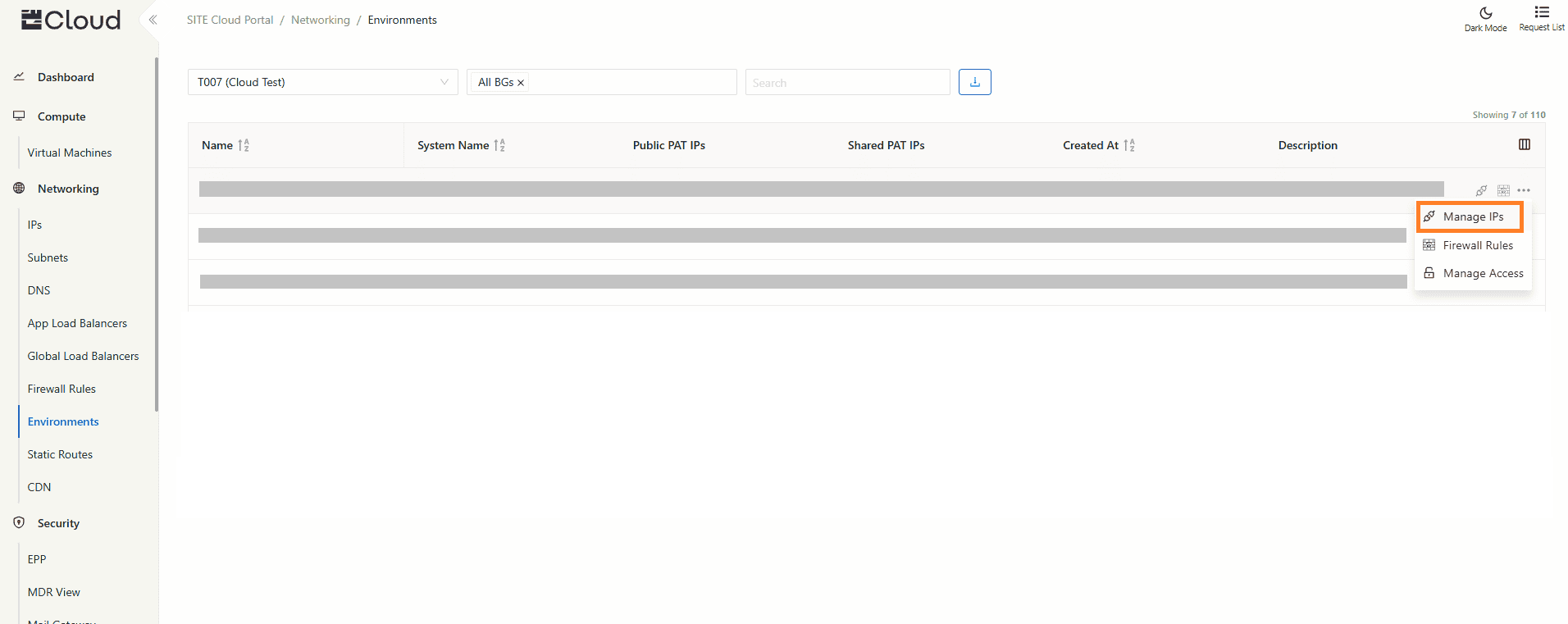Viewport: 1568px width, 624px height.
Task: Choose Firewall Rules in the context menu
Action: click(1477, 245)
